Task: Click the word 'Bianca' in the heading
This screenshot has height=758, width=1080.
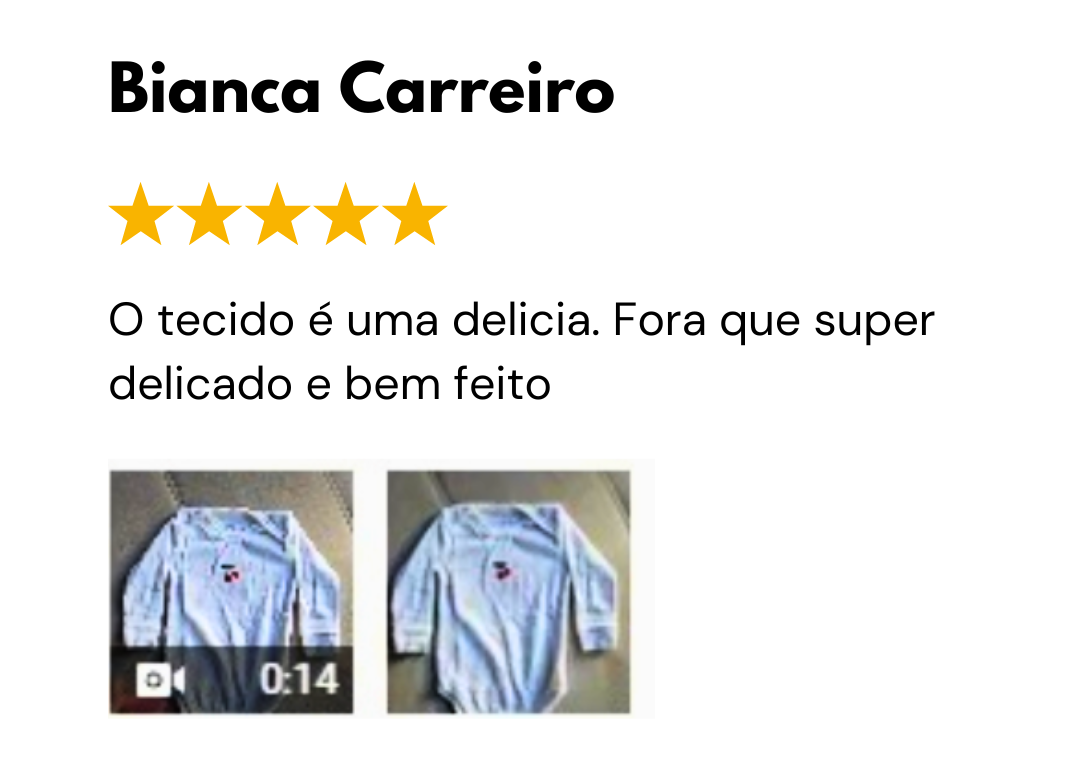Action: point(215,88)
